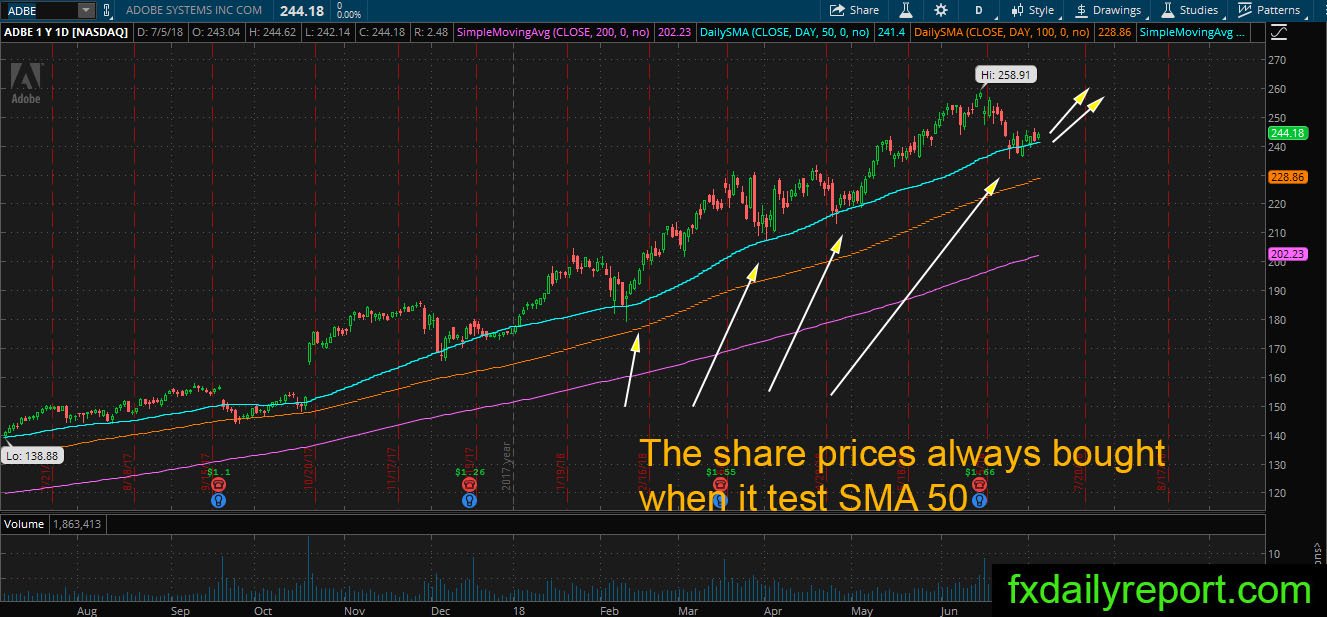
Task: Click the 260 level on price axis
Action: tap(1276, 88)
